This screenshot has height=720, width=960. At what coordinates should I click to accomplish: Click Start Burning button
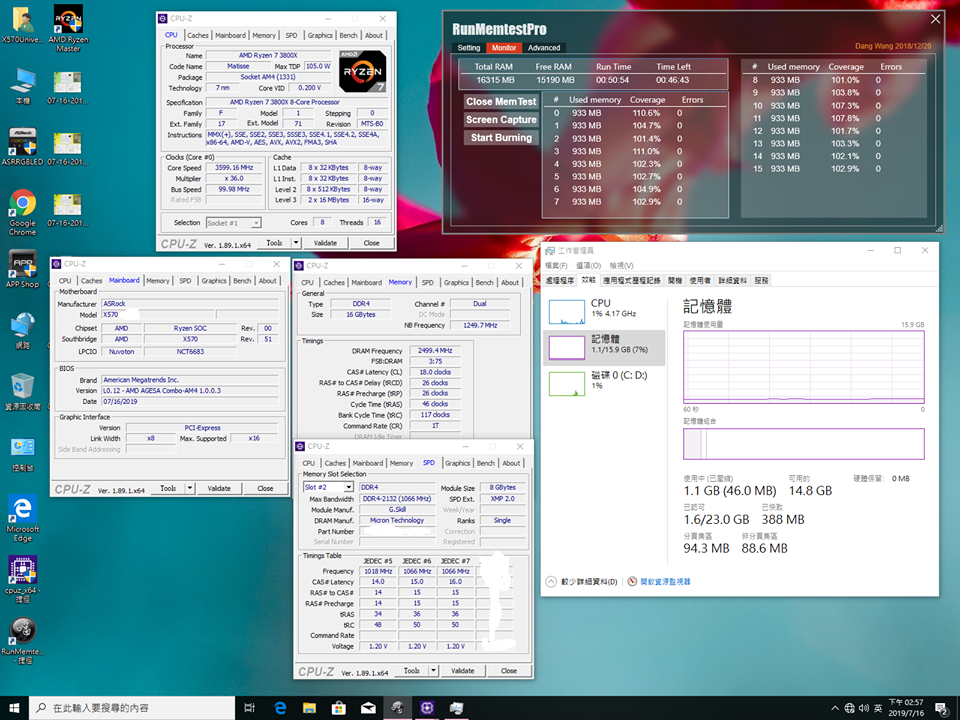(501, 138)
